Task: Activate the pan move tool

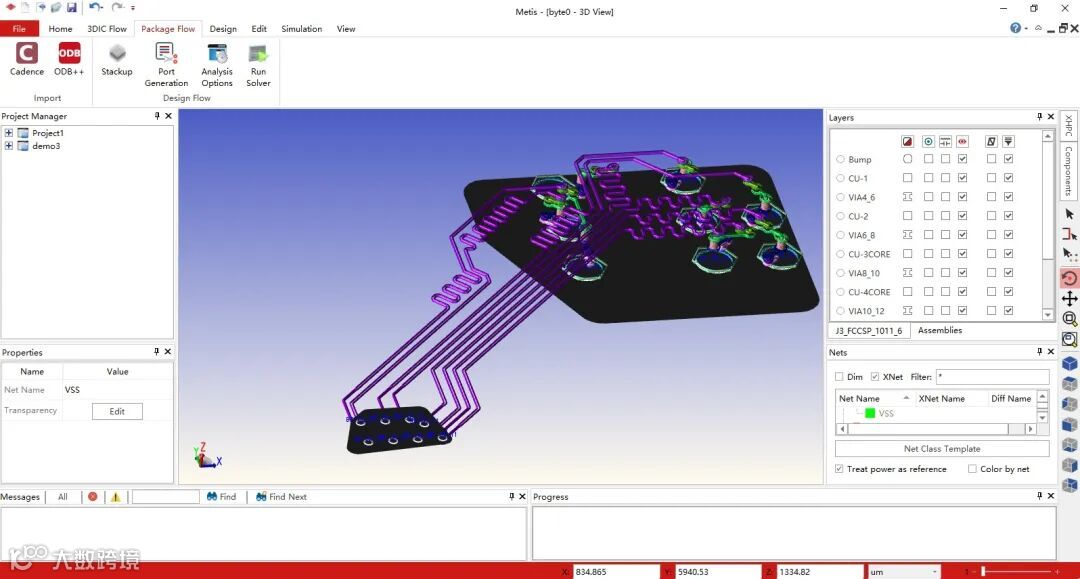Action: tap(1069, 299)
